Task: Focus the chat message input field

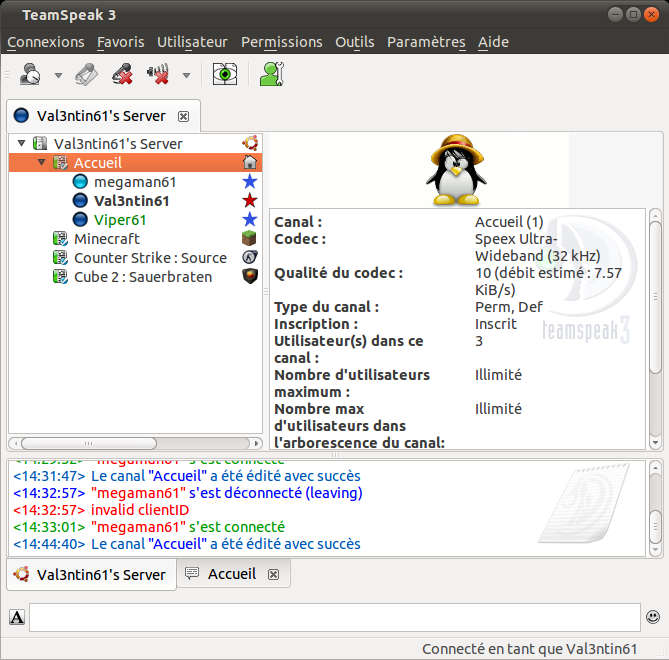Action: click(x=335, y=617)
